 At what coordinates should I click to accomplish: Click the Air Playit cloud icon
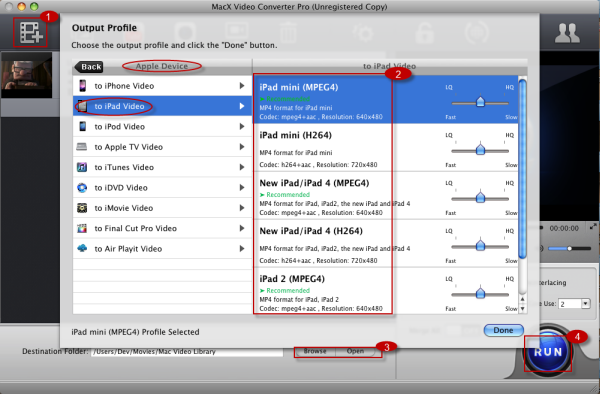[82, 248]
